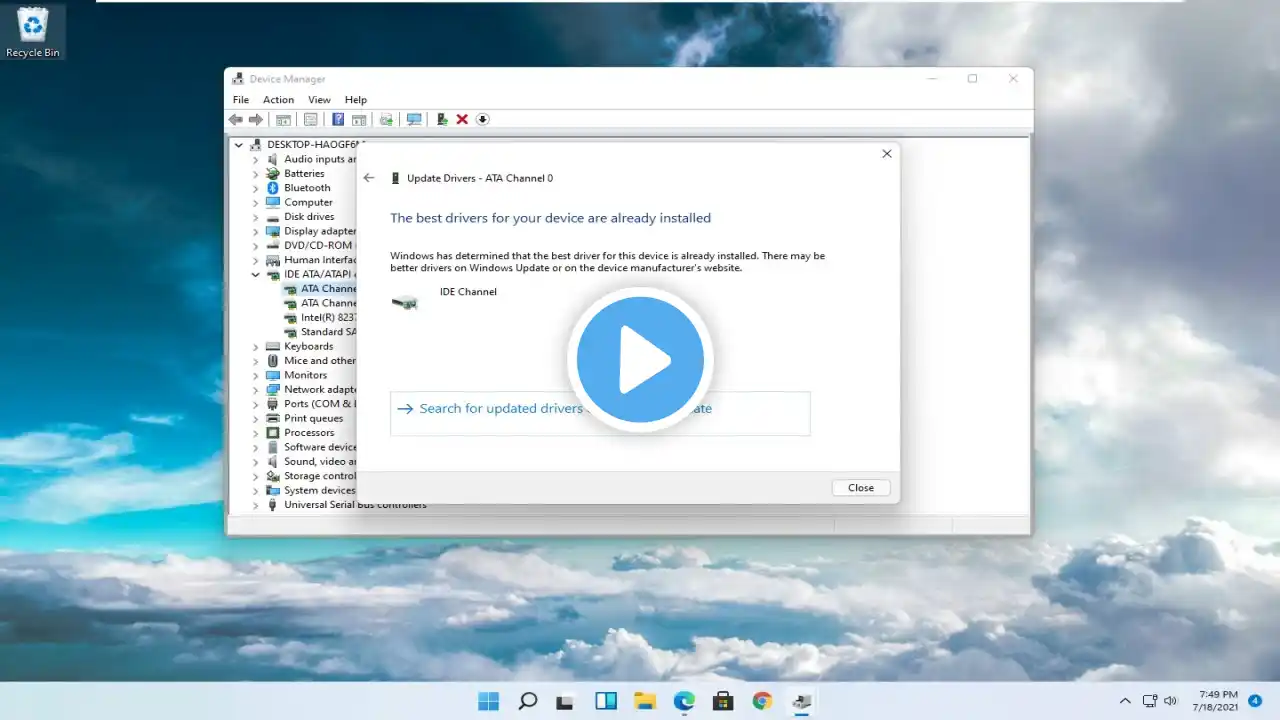Click the Help question mark toolbar icon

point(338,119)
